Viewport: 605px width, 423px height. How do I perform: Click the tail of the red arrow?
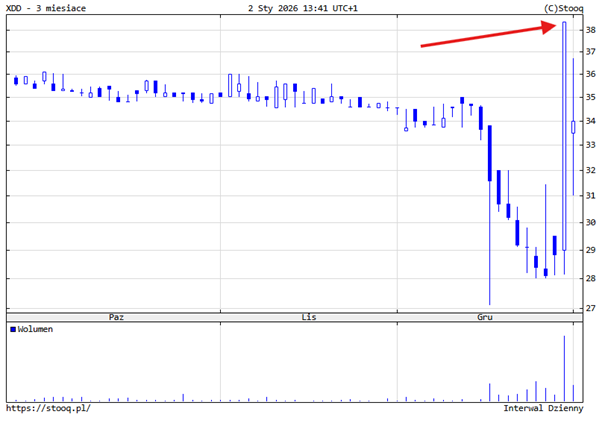[422, 45]
